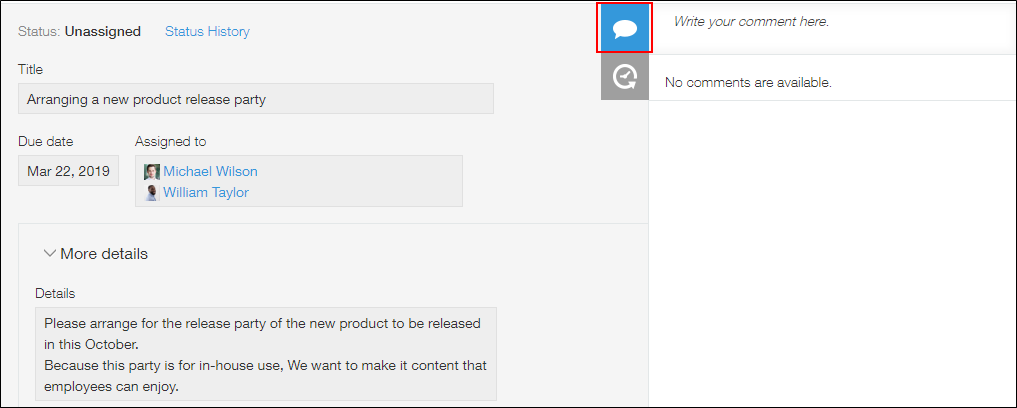
Task: Focus the 'Write your comment here' box
Action: pyautogui.click(x=830, y=21)
